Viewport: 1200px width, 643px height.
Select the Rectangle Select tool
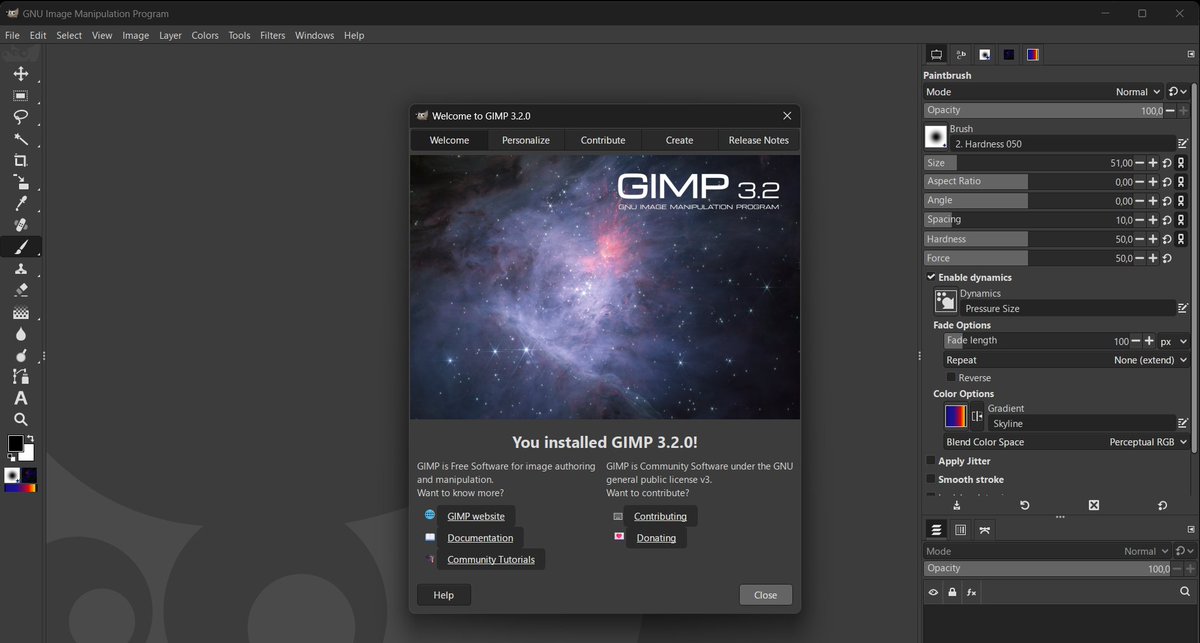[20, 96]
